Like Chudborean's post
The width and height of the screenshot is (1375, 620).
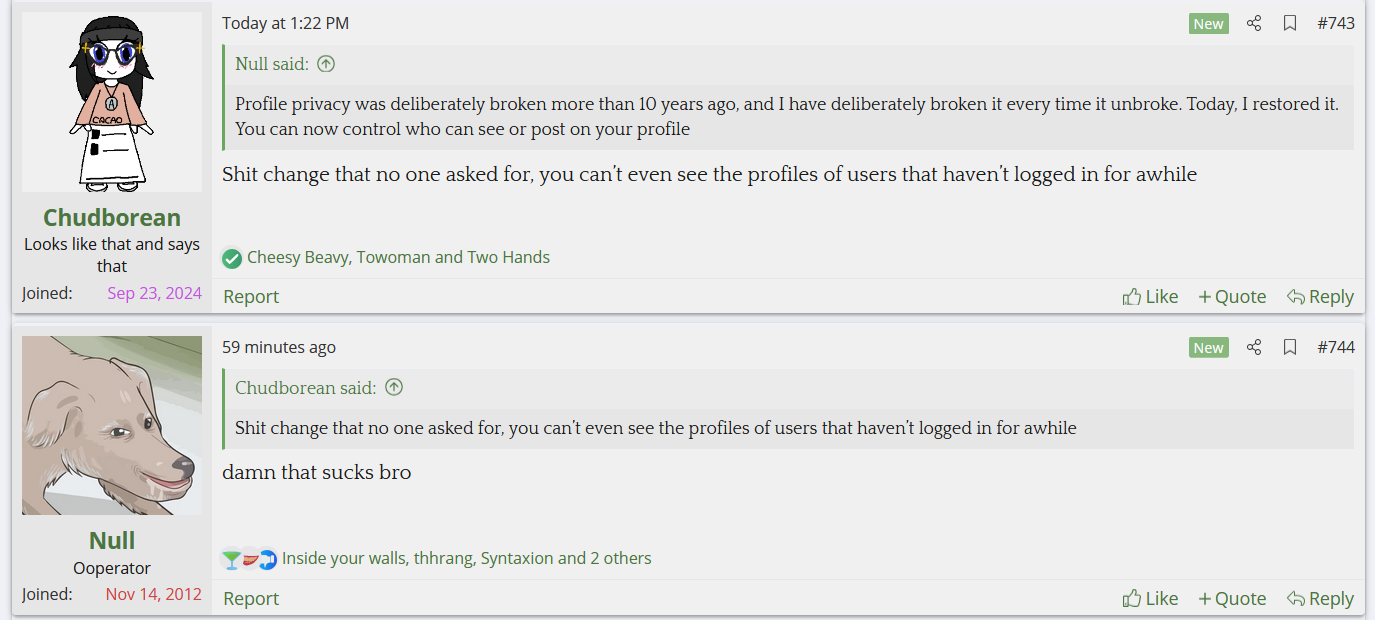(1150, 296)
